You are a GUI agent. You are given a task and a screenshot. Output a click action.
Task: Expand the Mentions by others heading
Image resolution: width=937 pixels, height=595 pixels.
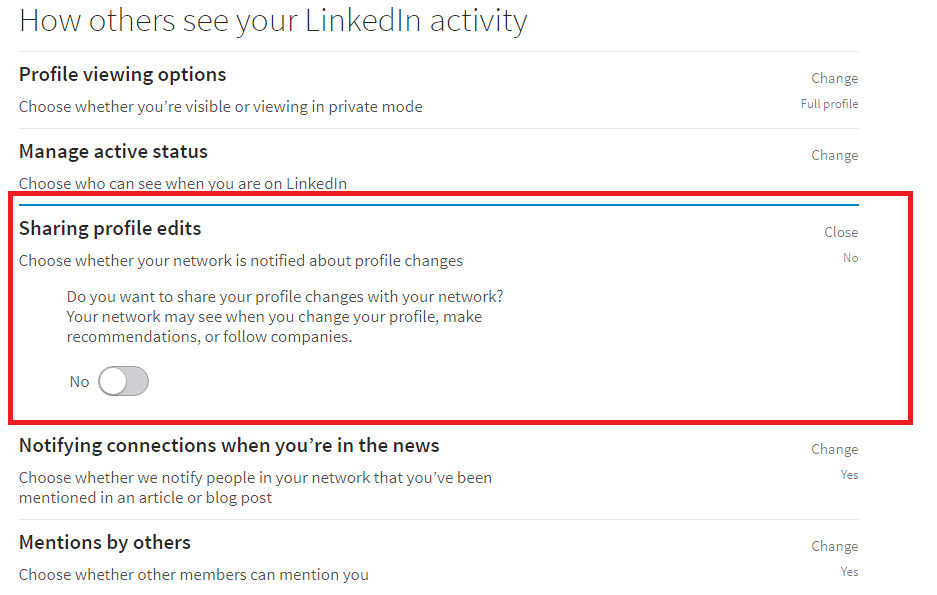coord(104,542)
